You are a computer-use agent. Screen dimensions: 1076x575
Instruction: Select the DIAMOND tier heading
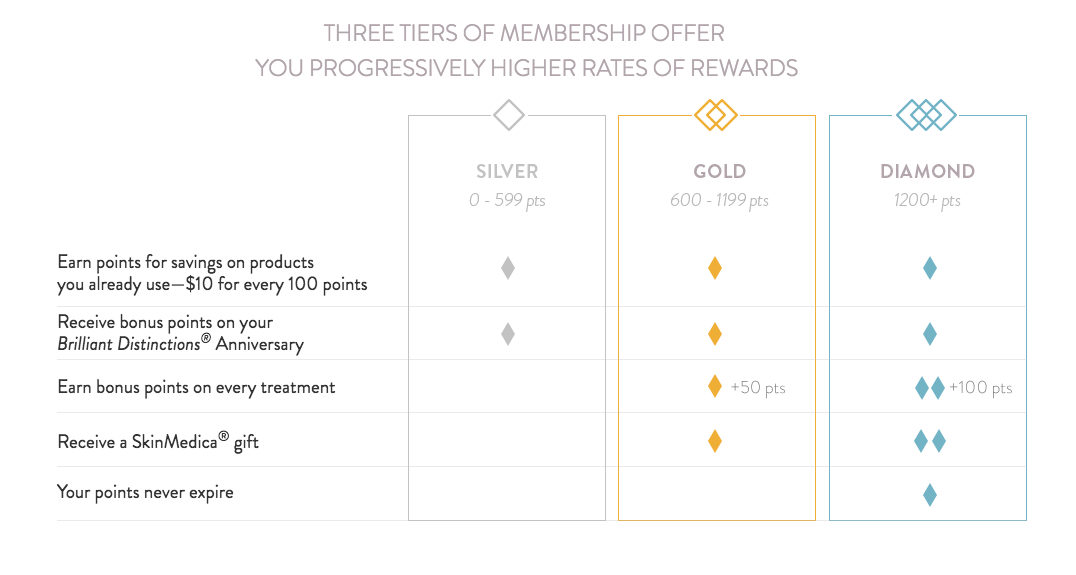[x=928, y=172]
